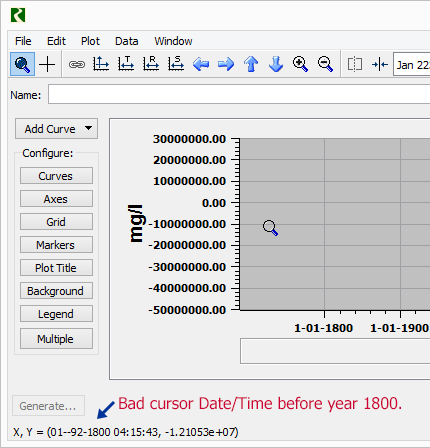Focus the Name text field
This screenshot has width=430, height=448.
coord(239,94)
